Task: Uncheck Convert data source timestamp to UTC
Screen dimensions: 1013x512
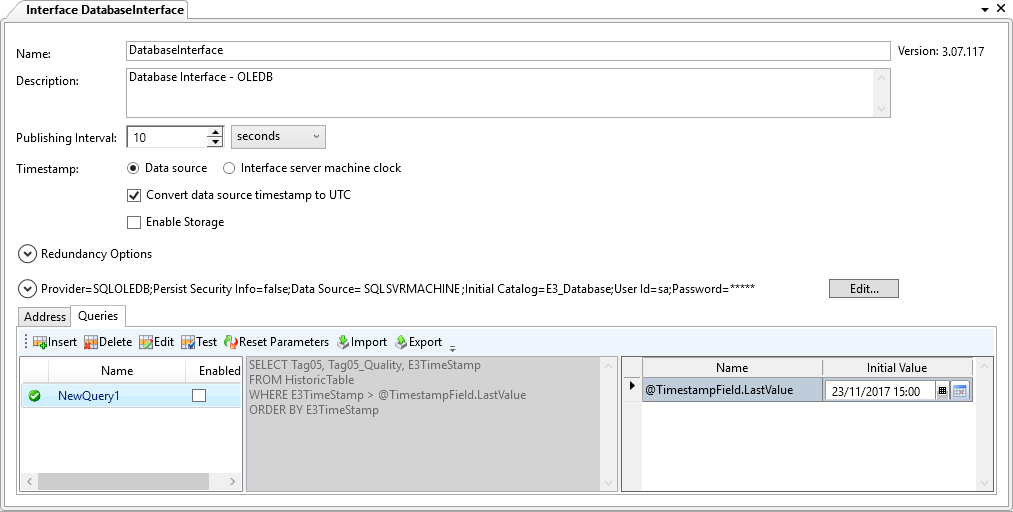Action: pos(134,195)
